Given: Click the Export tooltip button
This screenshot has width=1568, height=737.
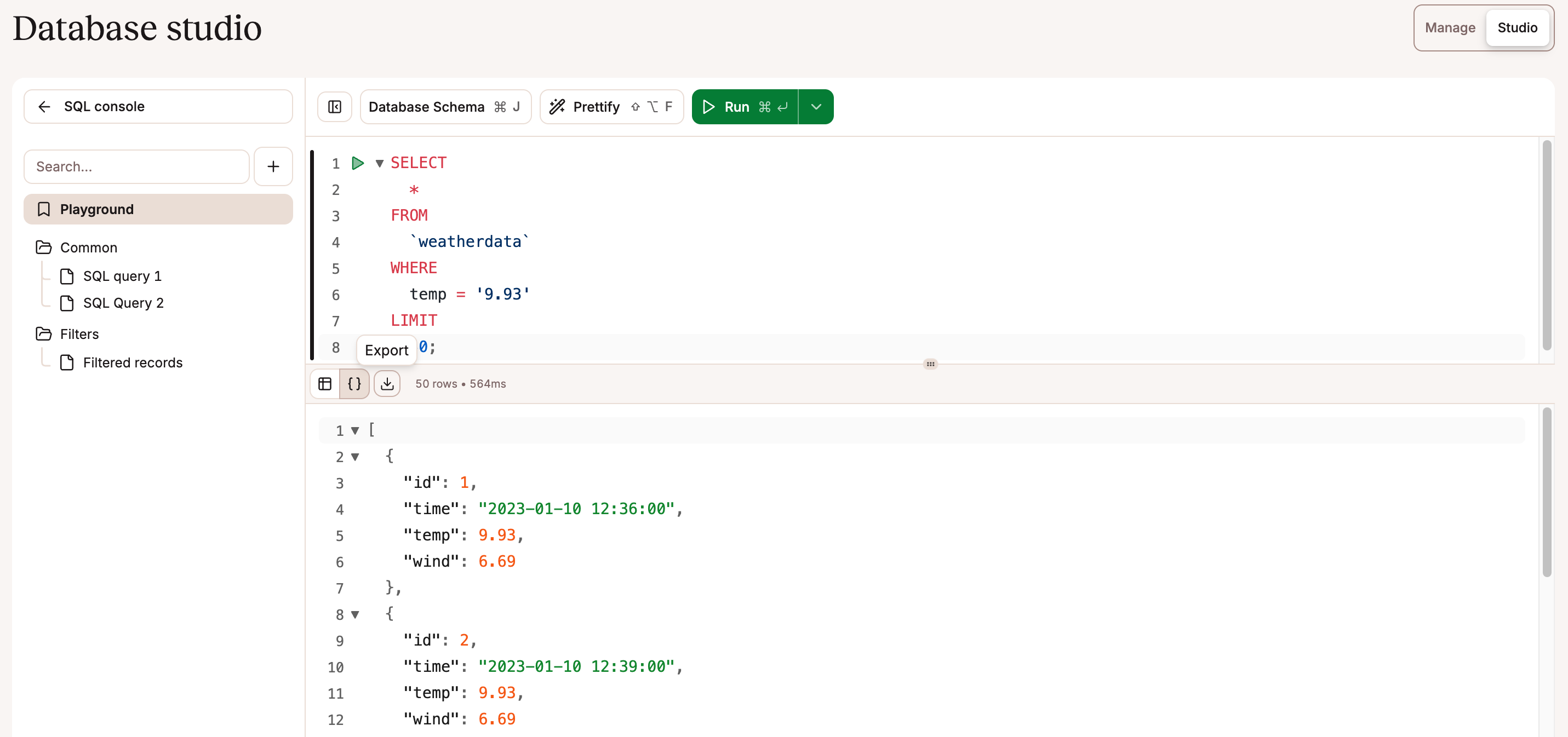Looking at the screenshot, I should (387, 349).
